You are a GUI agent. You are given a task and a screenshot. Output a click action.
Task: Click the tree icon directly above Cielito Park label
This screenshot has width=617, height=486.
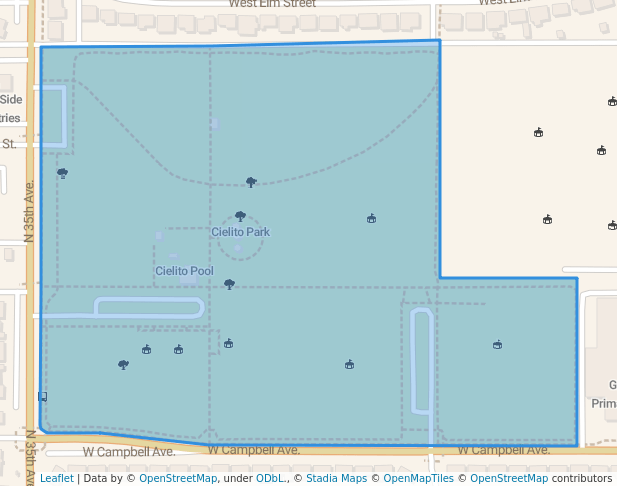pos(240,216)
